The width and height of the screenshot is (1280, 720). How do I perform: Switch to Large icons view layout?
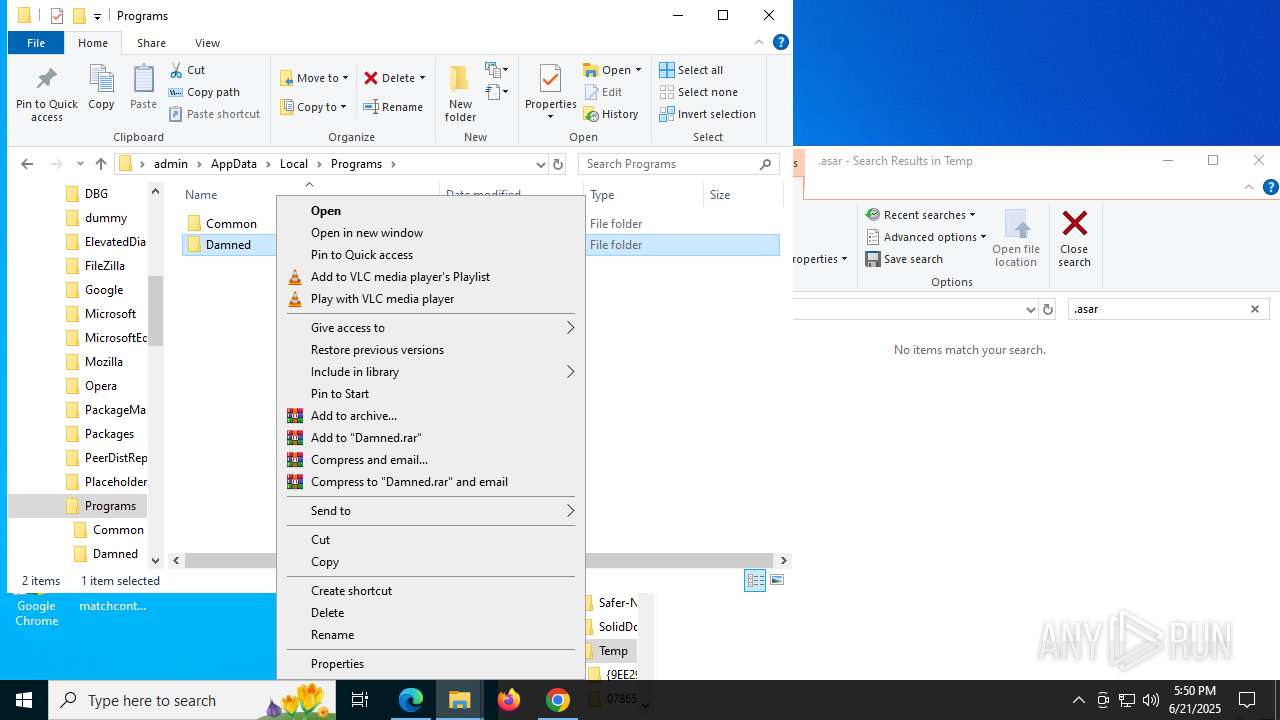tap(777, 580)
